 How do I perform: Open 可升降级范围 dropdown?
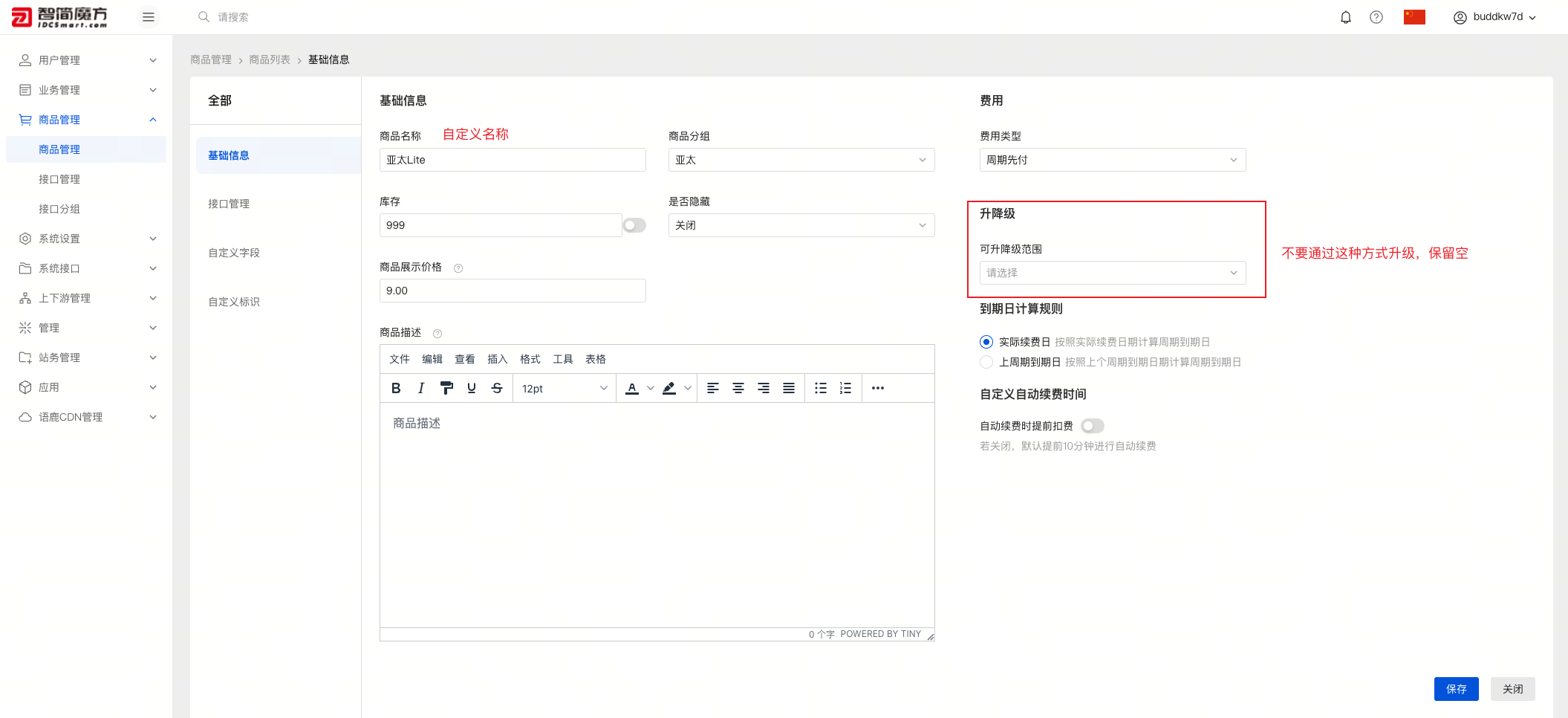1112,273
